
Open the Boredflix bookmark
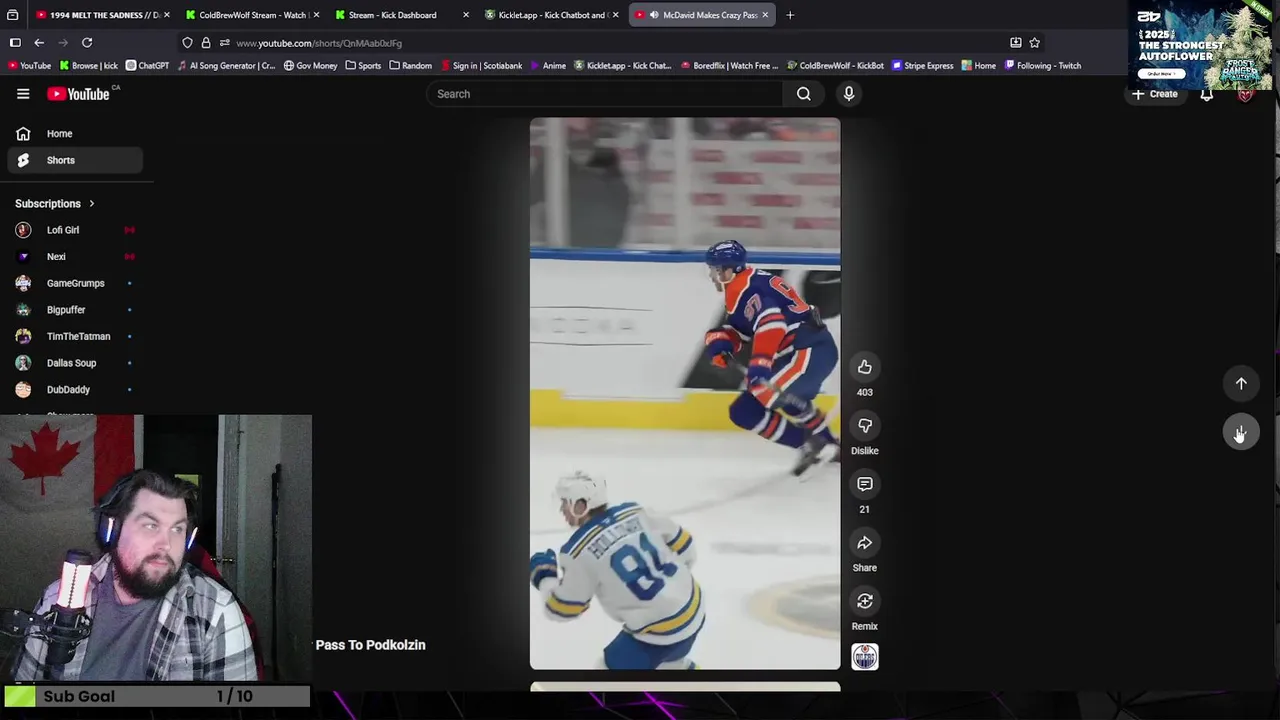[x=729, y=66]
